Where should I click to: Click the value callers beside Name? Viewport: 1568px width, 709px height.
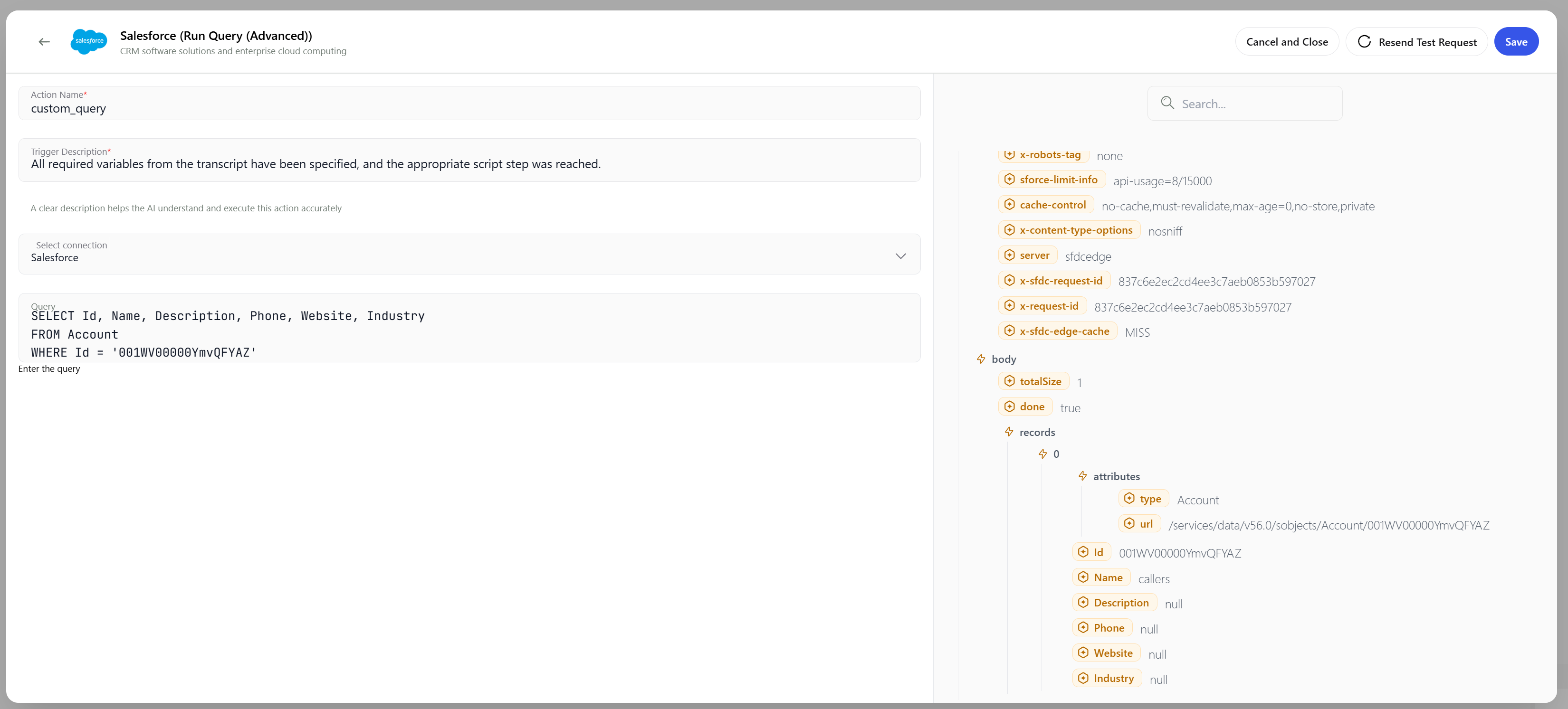pyautogui.click(x=1154, y=579)
